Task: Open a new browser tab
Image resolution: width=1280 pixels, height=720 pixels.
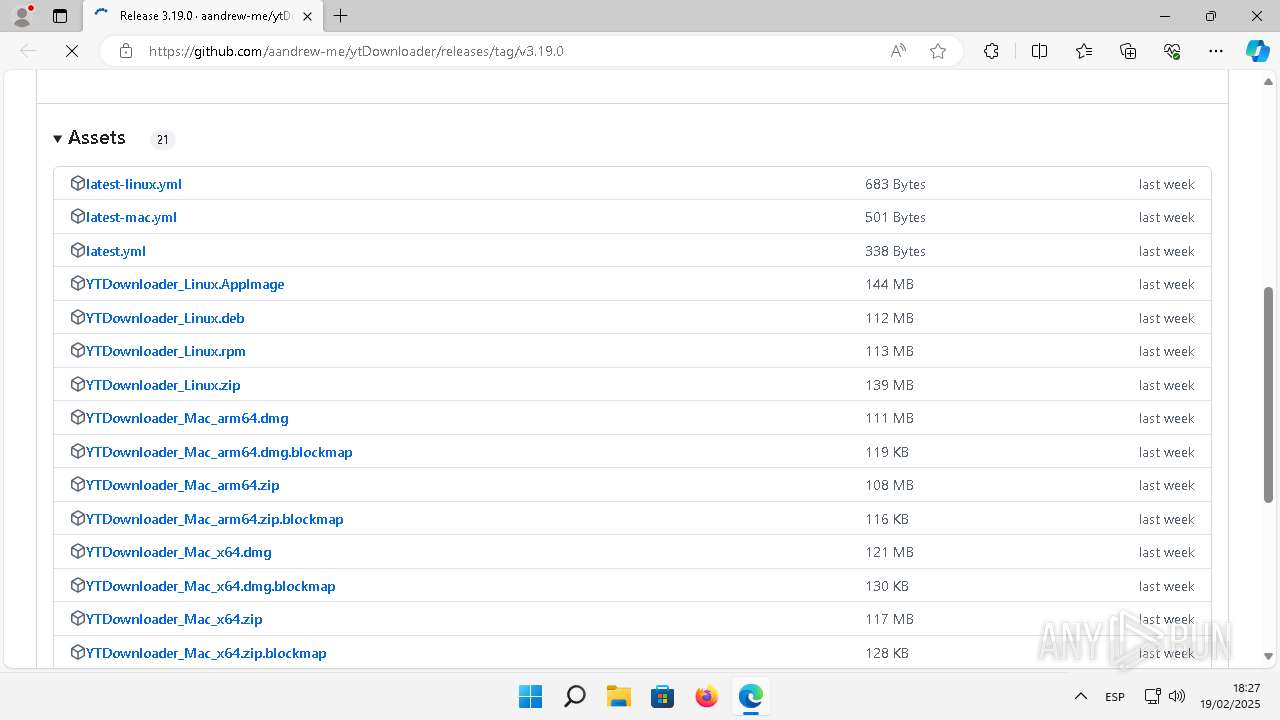Action: pos(341,16)
